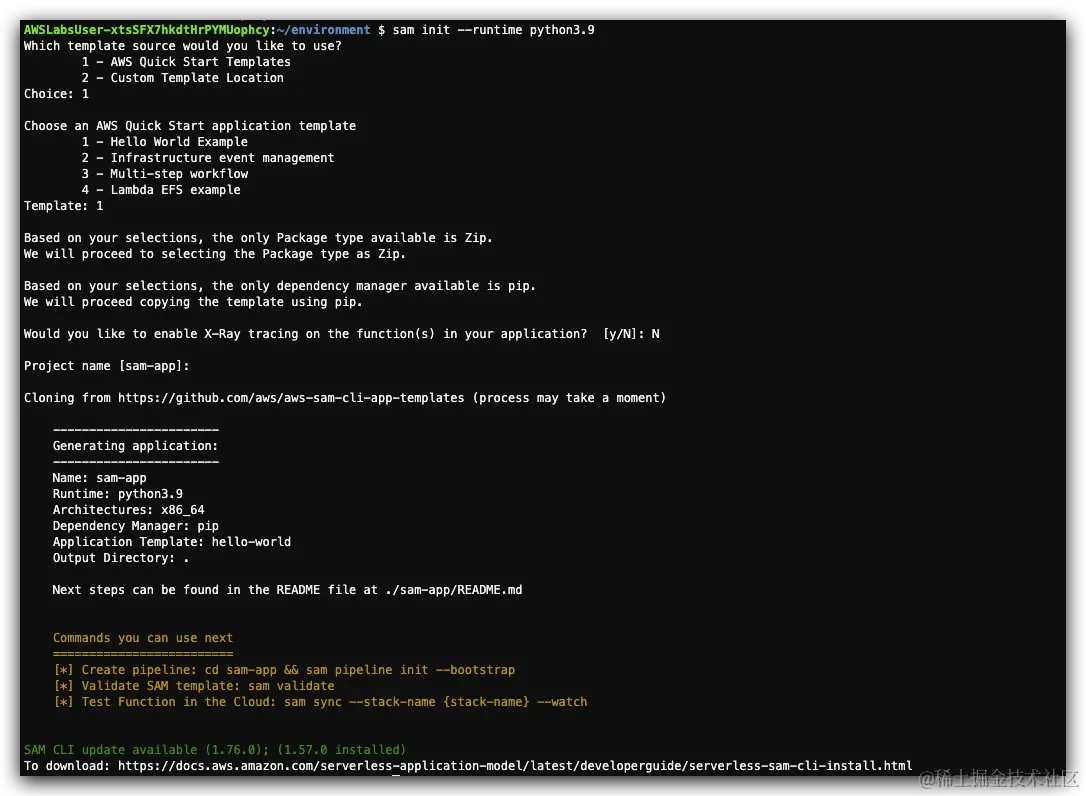
Task: Click the 'Name: sam-app' line
Action: click(x=100, y=477)
